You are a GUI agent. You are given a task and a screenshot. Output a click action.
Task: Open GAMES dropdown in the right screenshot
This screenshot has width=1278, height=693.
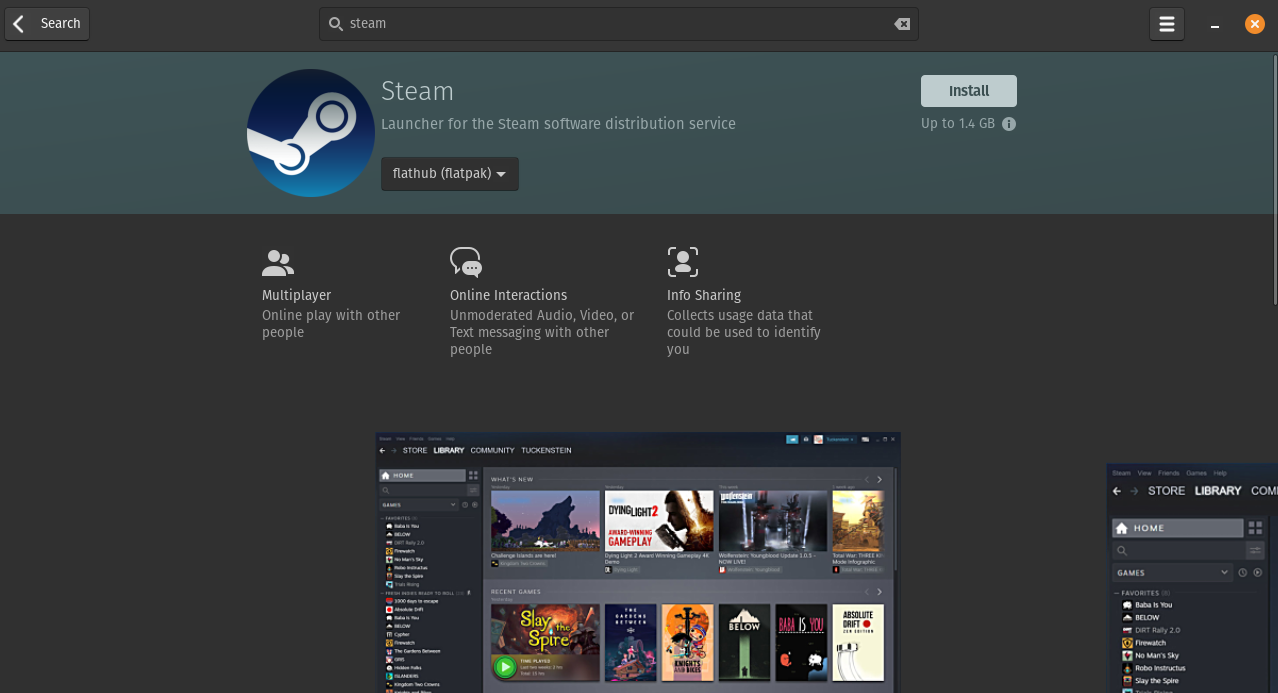pyautogui.click(x=1172, y=573)
